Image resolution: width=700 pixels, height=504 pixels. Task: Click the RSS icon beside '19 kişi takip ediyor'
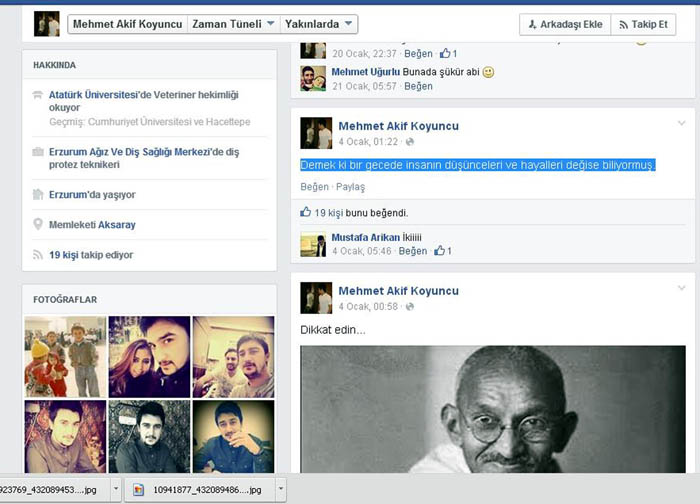[38, 255]
